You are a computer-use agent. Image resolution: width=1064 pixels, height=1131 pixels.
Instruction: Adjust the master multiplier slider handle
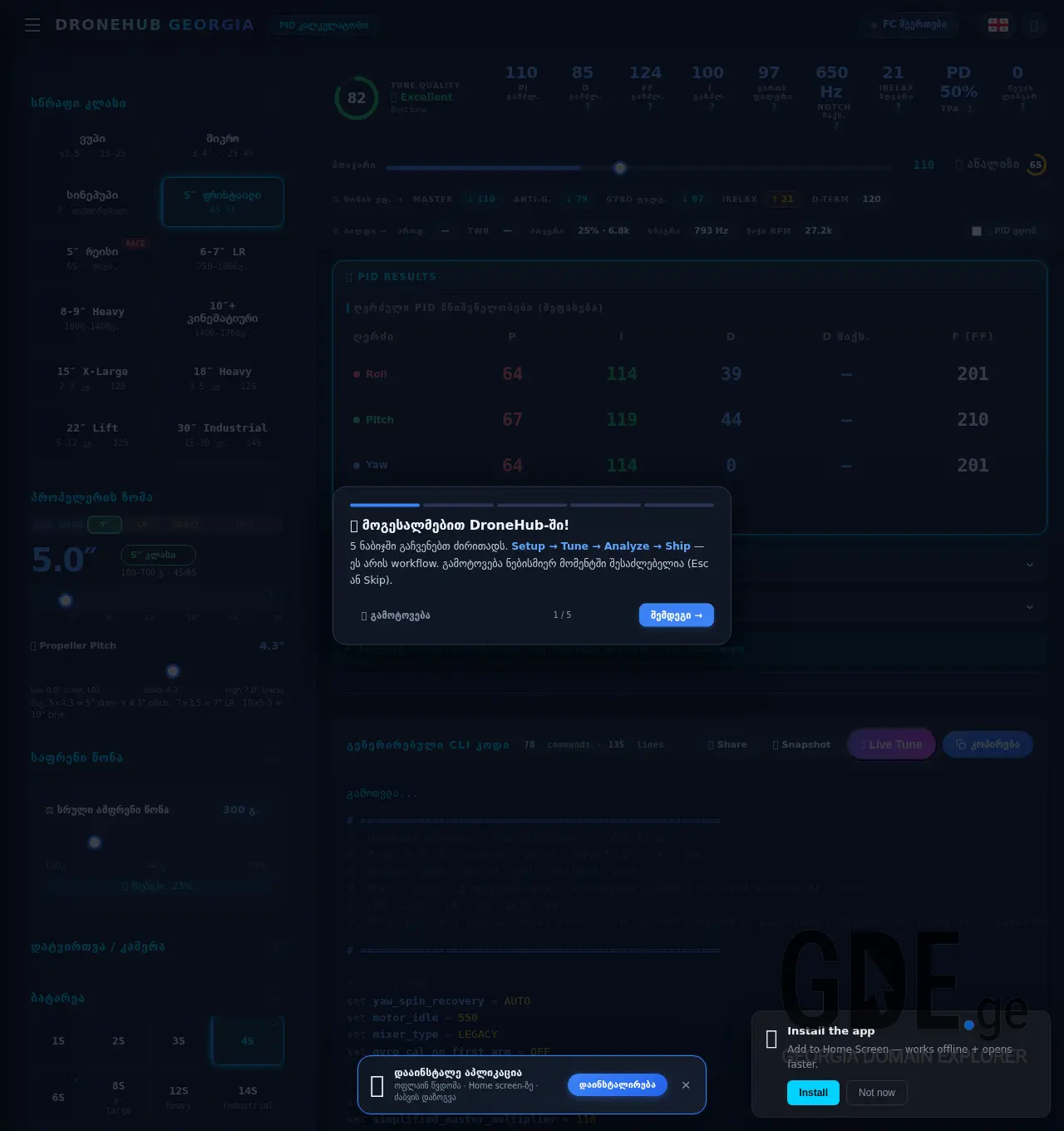click(620, 168)
